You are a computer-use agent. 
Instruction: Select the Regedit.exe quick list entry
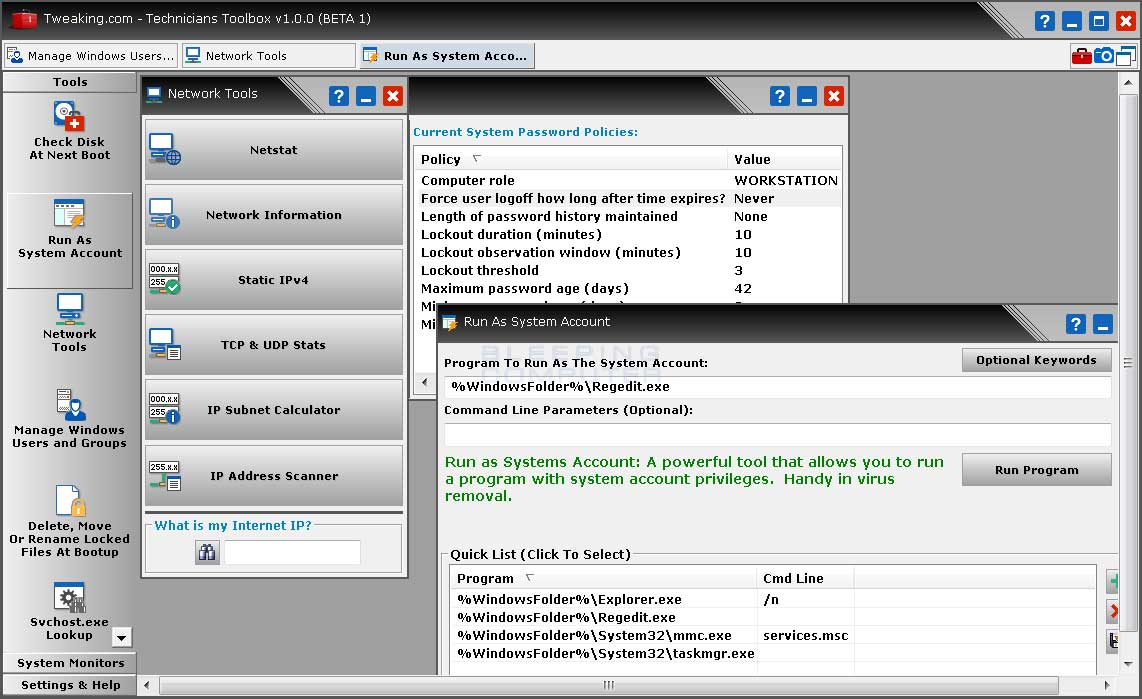click(x=772, y=617)
